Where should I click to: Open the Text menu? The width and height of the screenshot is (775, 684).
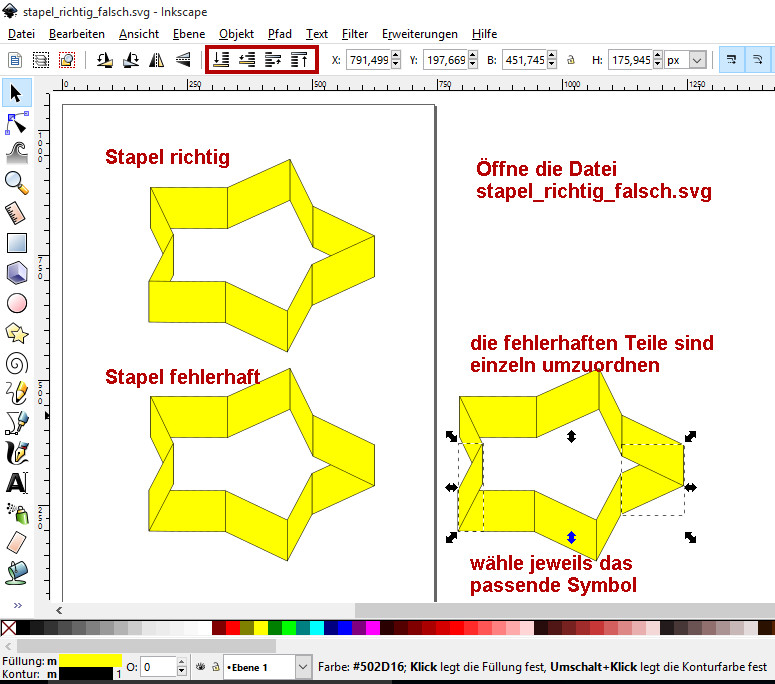tap(317, 34)
